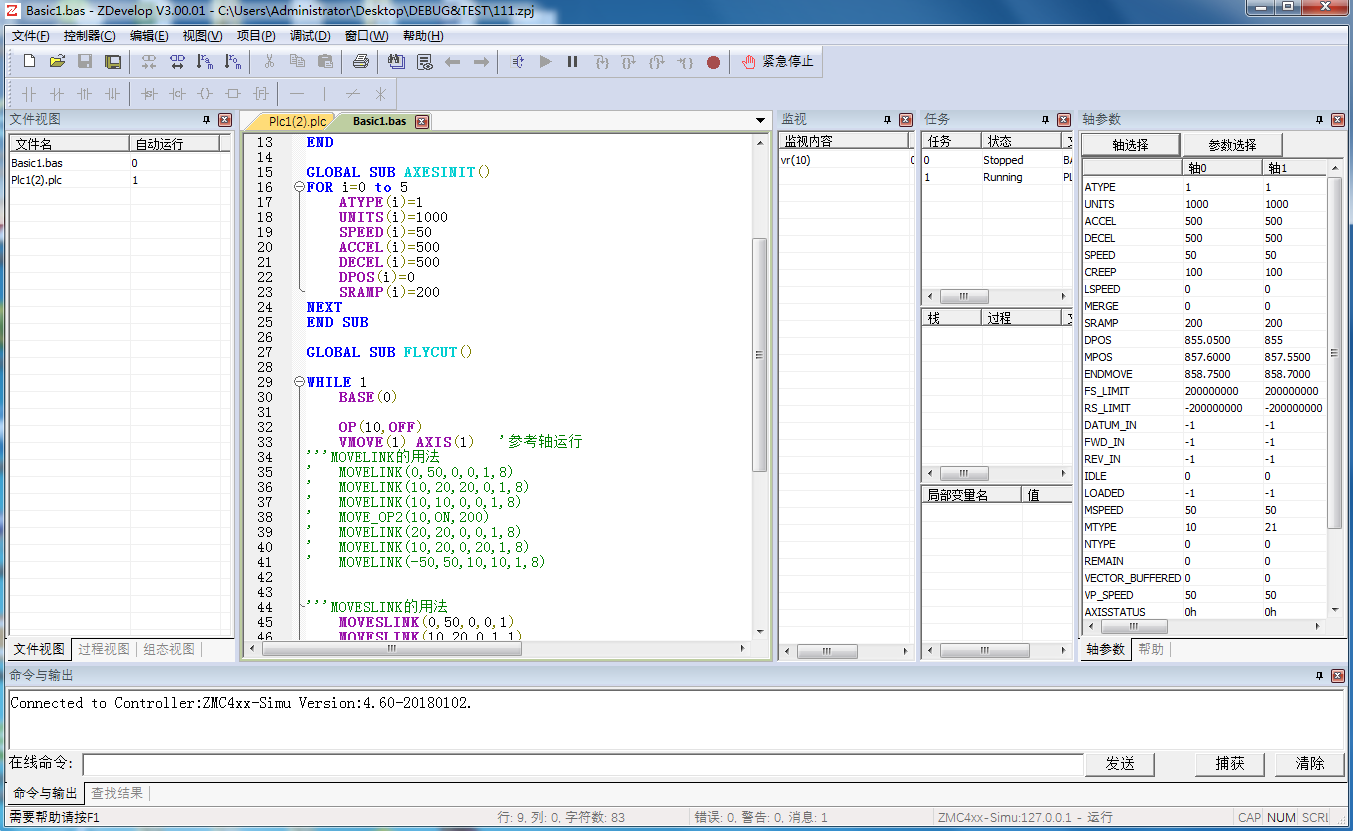The image size is (1353, 831).
Task: Open the 控制器(C) menu
Action: click(90, 36)
